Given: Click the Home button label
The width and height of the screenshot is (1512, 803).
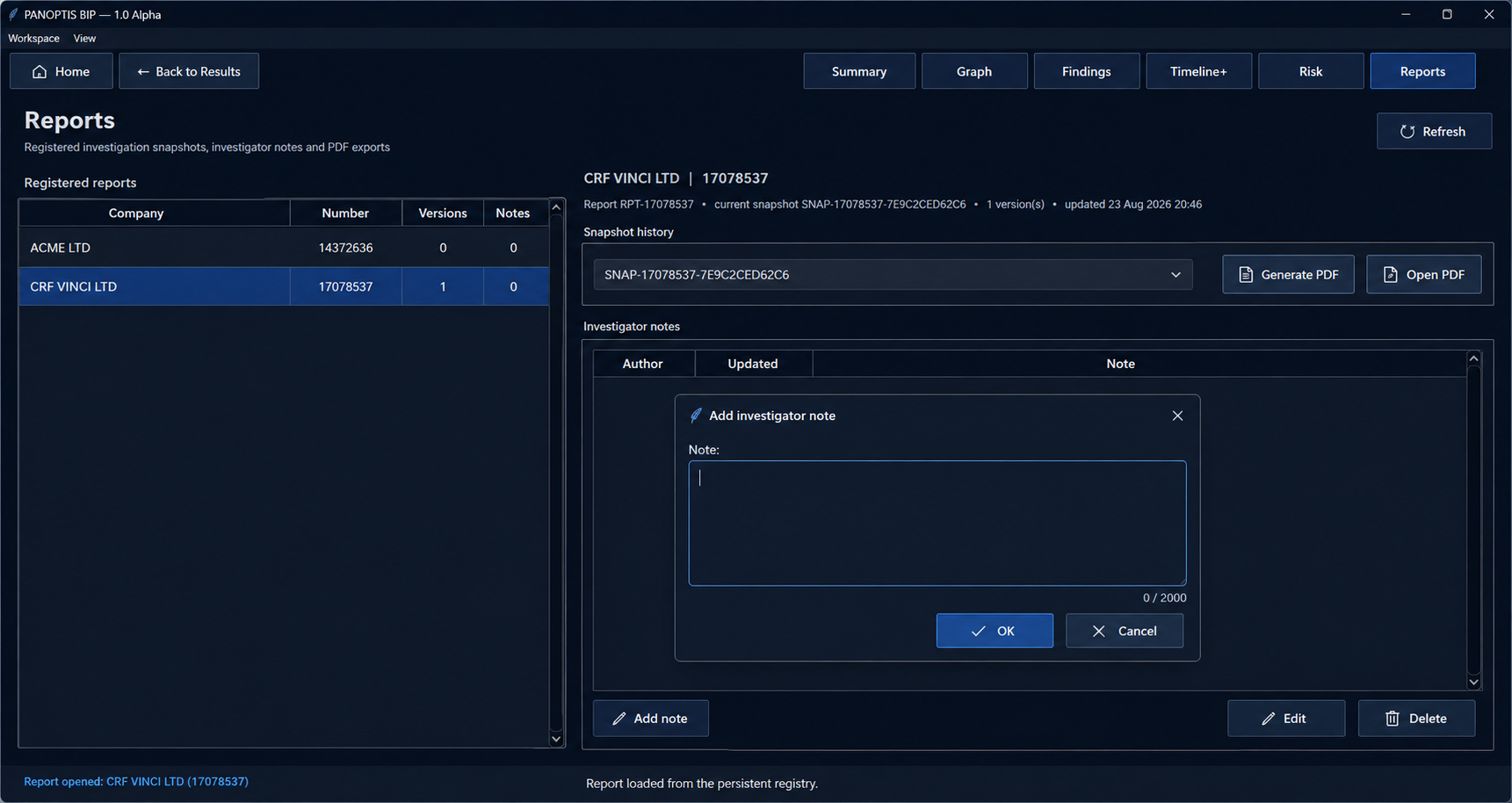Looking at the screenshot, I should pos(72,72).
